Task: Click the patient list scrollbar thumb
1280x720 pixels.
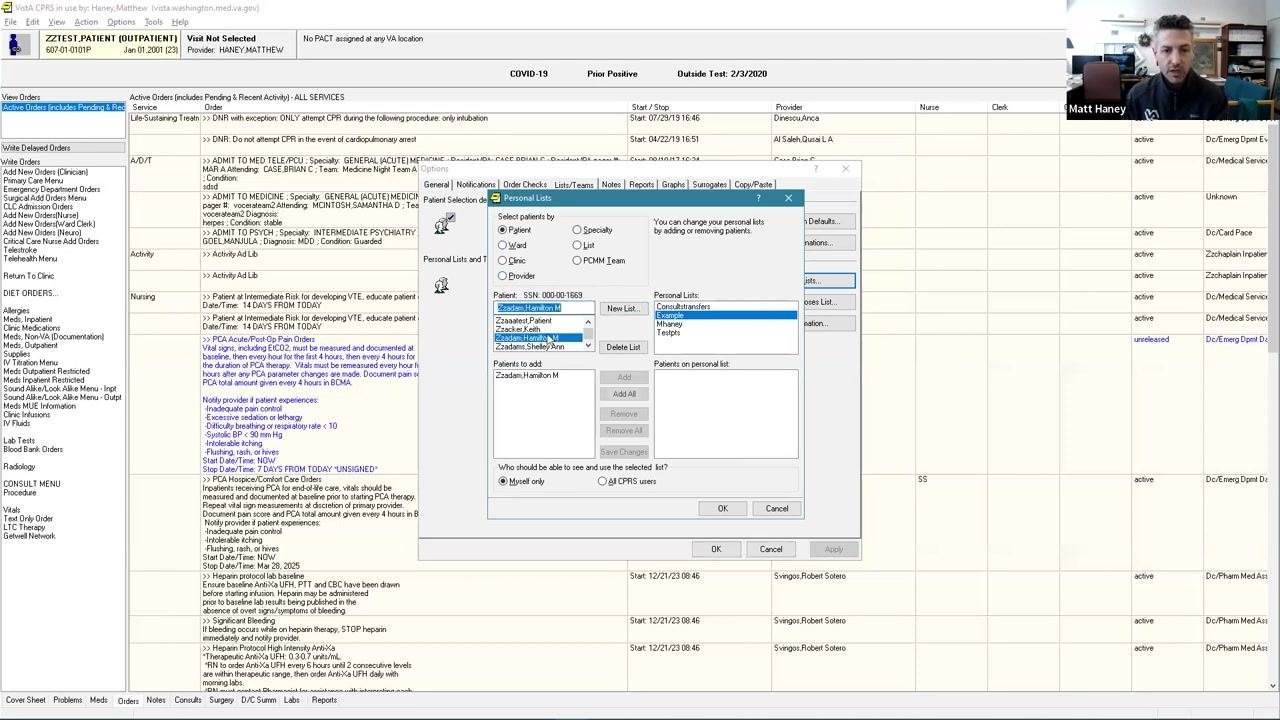Action: coord(588,334)
